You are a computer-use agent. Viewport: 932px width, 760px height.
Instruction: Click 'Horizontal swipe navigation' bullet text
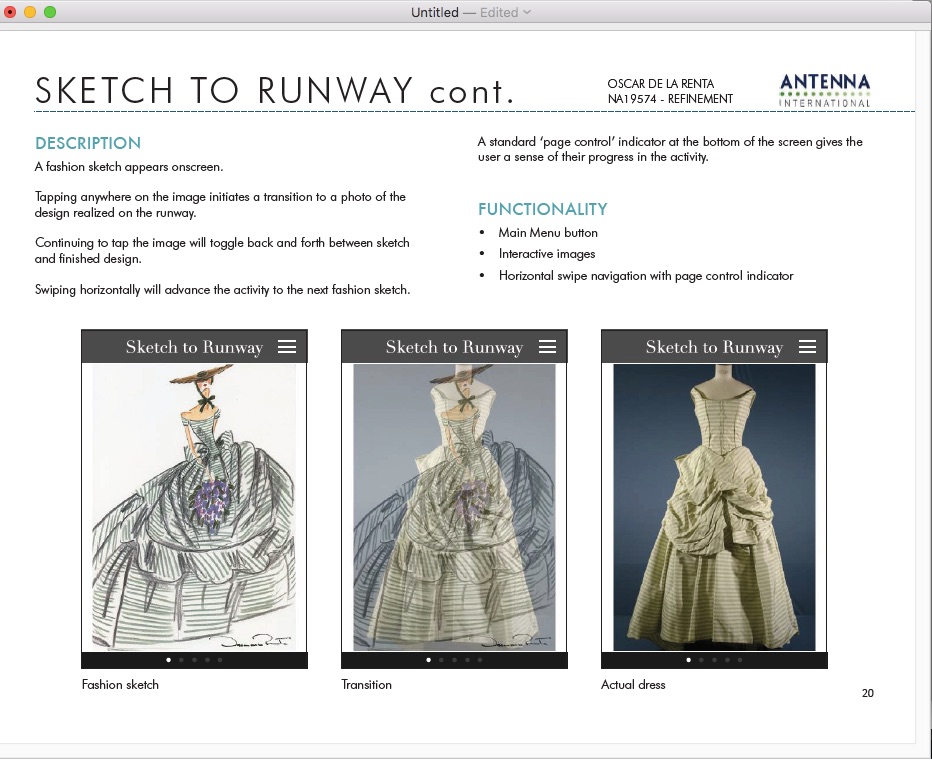click(x=646, y=276)
